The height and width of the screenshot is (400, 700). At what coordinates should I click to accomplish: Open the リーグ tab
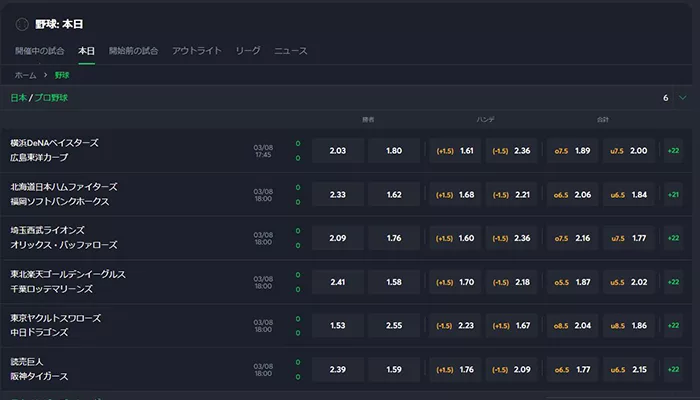tap(247, 50)
